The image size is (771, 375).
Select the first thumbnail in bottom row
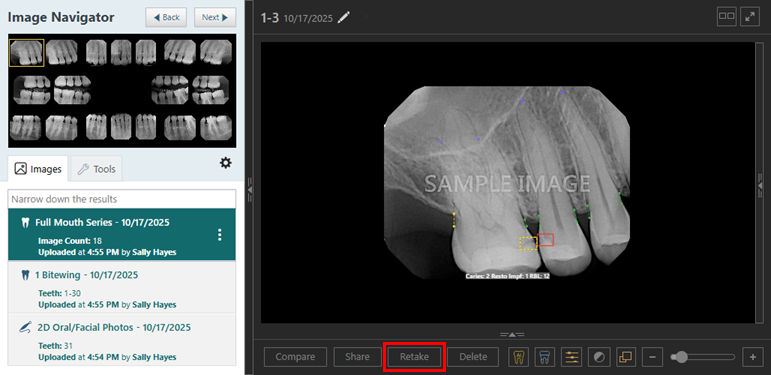point(26,128)
